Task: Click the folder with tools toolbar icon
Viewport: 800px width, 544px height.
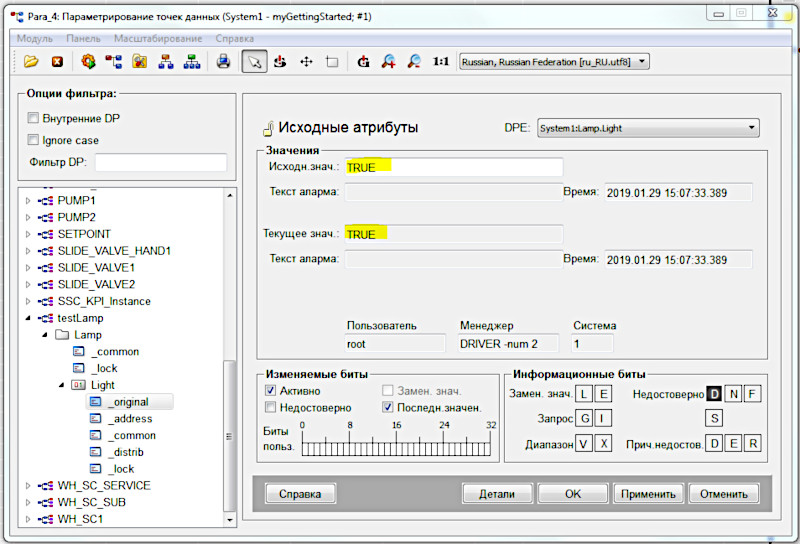Action: point(139,62)
